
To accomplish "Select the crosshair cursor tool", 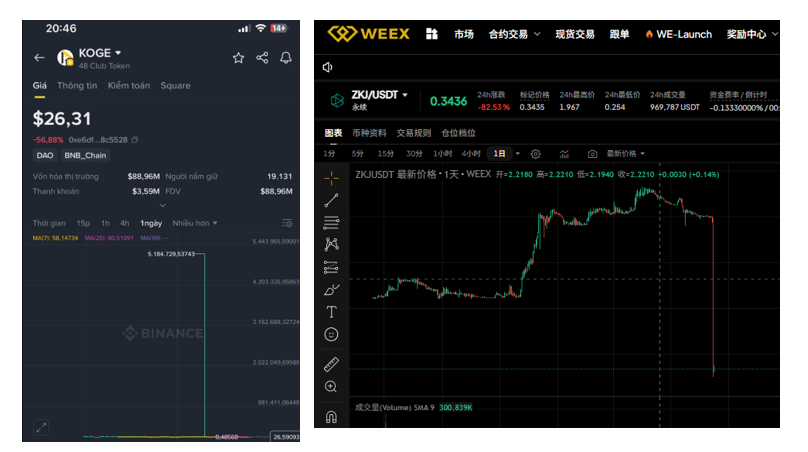I will pyautogui.click(x=331, y=178).
